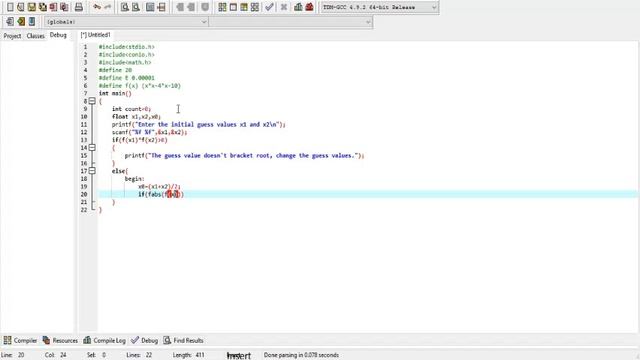Switch to the Classes sidebar tab
The image size is (640, 360).
point(36,36)
